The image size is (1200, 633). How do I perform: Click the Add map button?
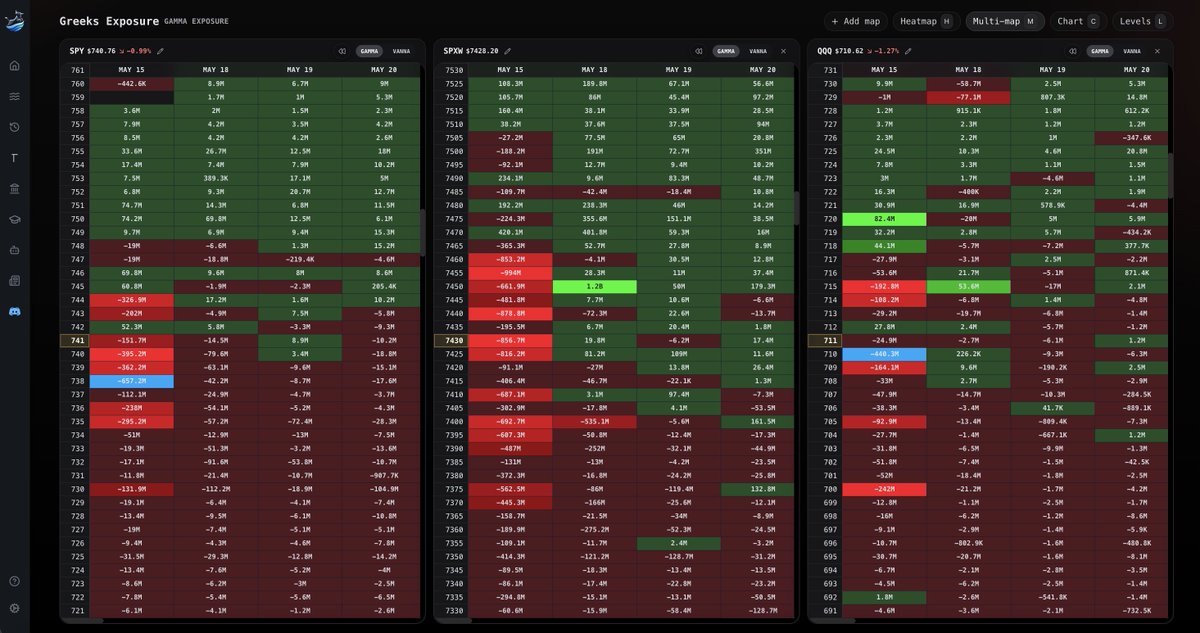(855, 21)
